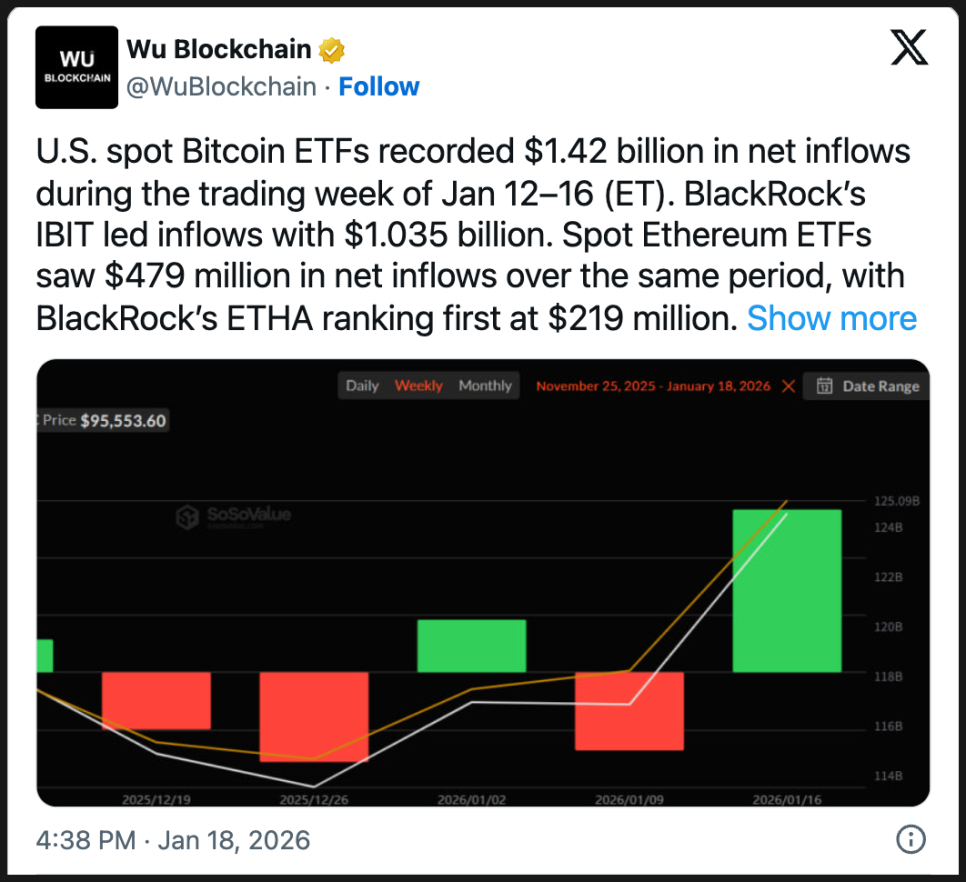Expand the tweet with Show more
Viewport: 966px width, 882px height.
831,318
